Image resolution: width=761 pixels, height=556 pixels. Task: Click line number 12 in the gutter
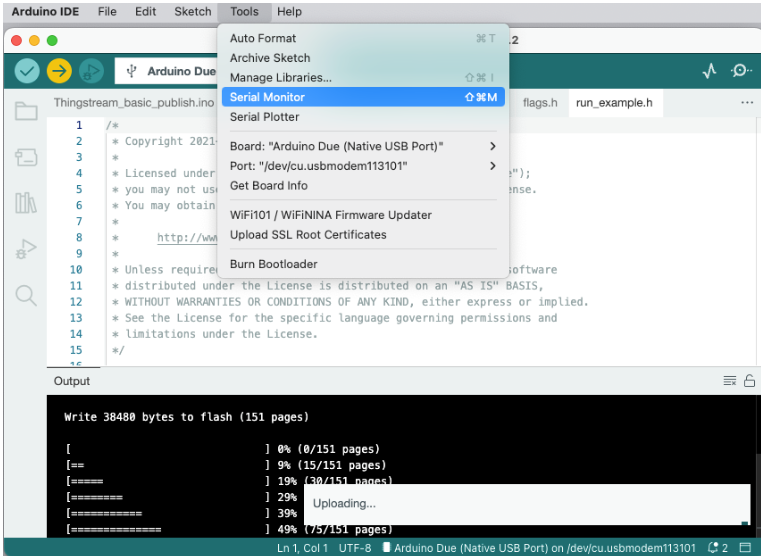(x=76, y=302)
